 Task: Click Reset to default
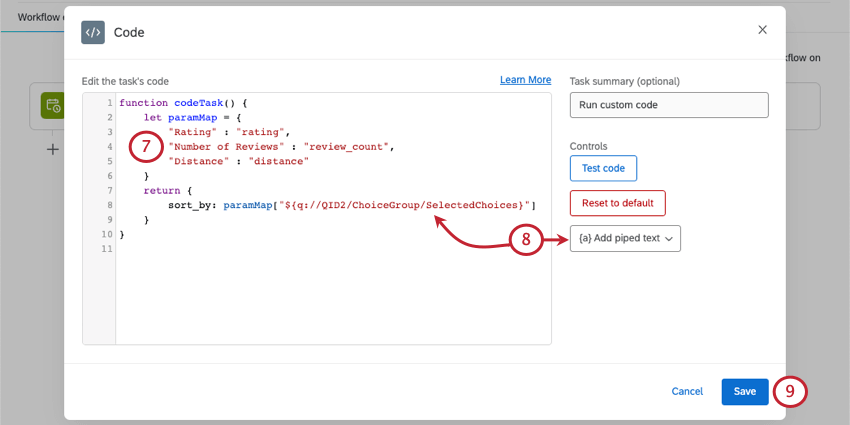coord(617,203)
